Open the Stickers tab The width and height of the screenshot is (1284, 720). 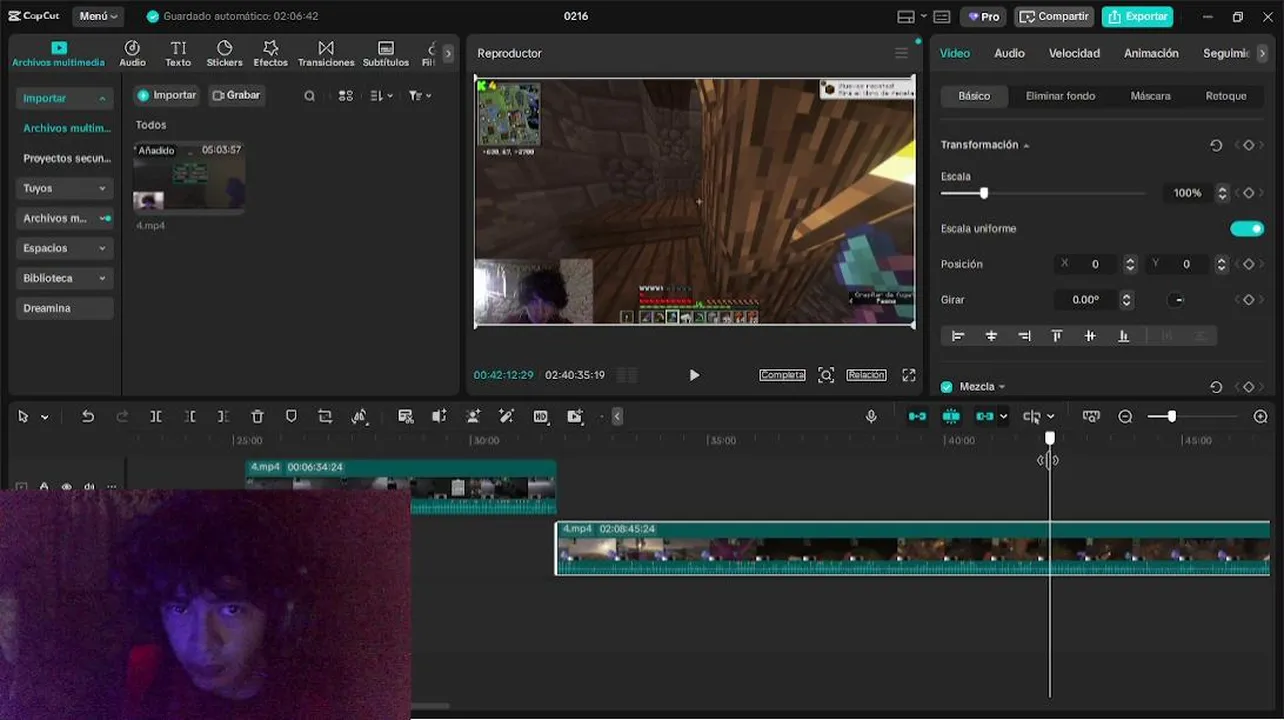coord(224,54)
